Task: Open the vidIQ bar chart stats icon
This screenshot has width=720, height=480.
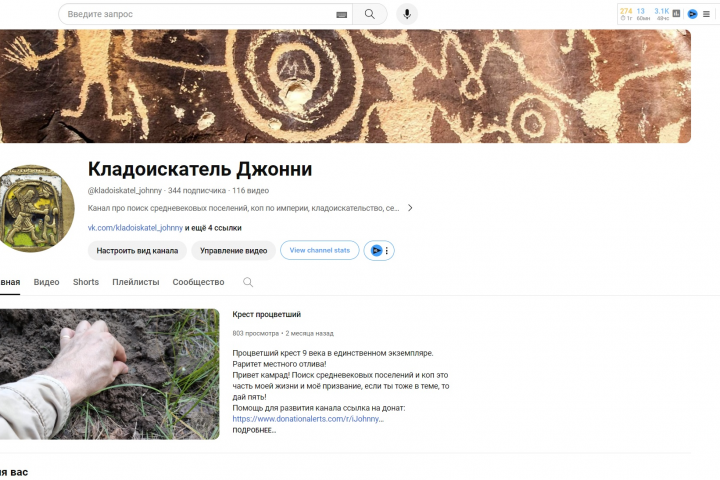Action: pyautogui.click(x=676, y=14)
